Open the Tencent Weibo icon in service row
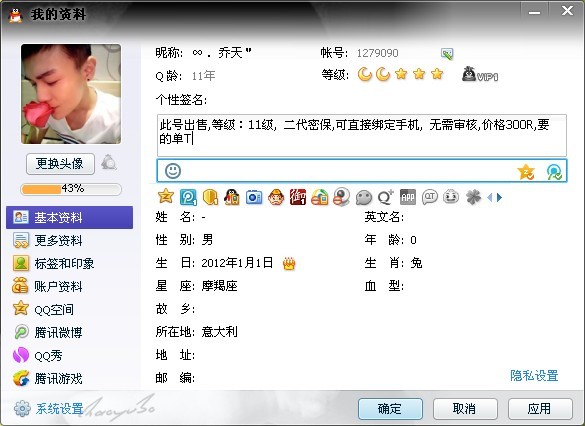This screenshot has height=426, width=585. pyautogui.click(x=188, y=197)
